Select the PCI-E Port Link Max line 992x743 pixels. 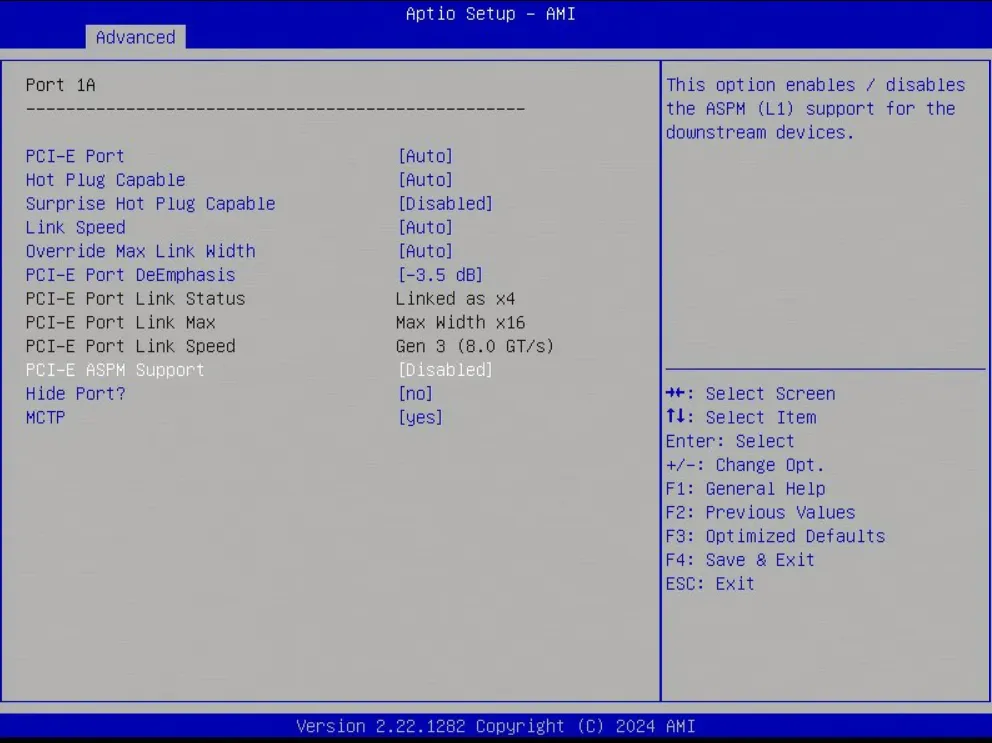tap(121, 322)
